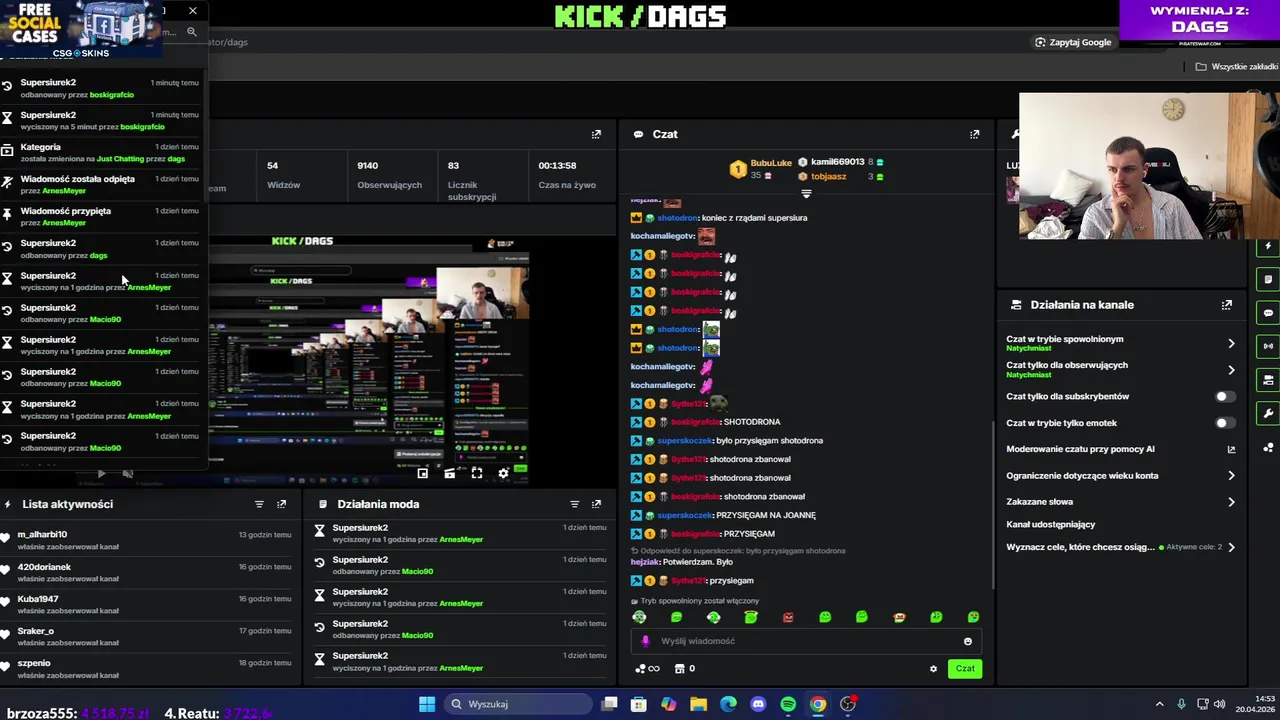The image size is (1280, 720).
Task: Open settings gear on stream preview player
Action: [x=504, y=473]
